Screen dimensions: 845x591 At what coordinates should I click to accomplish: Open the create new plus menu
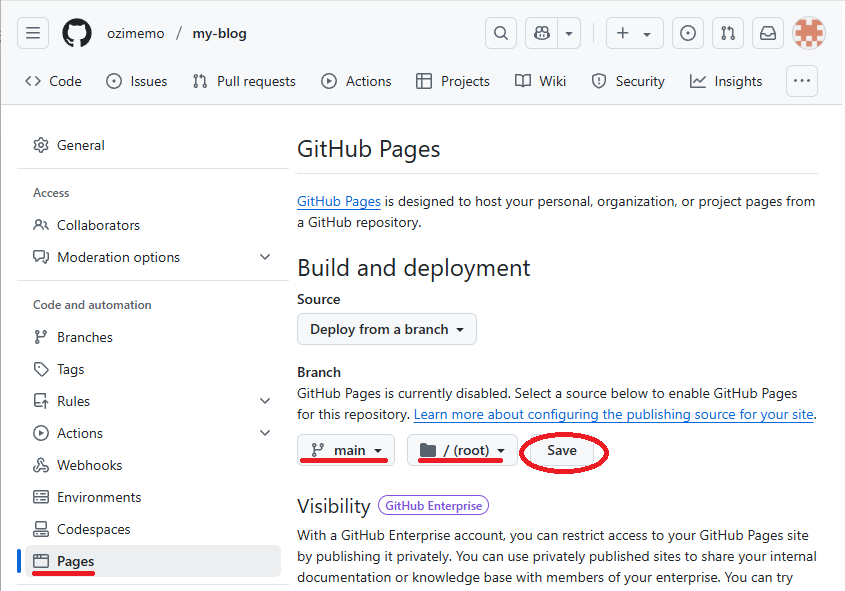pos(634,33)
